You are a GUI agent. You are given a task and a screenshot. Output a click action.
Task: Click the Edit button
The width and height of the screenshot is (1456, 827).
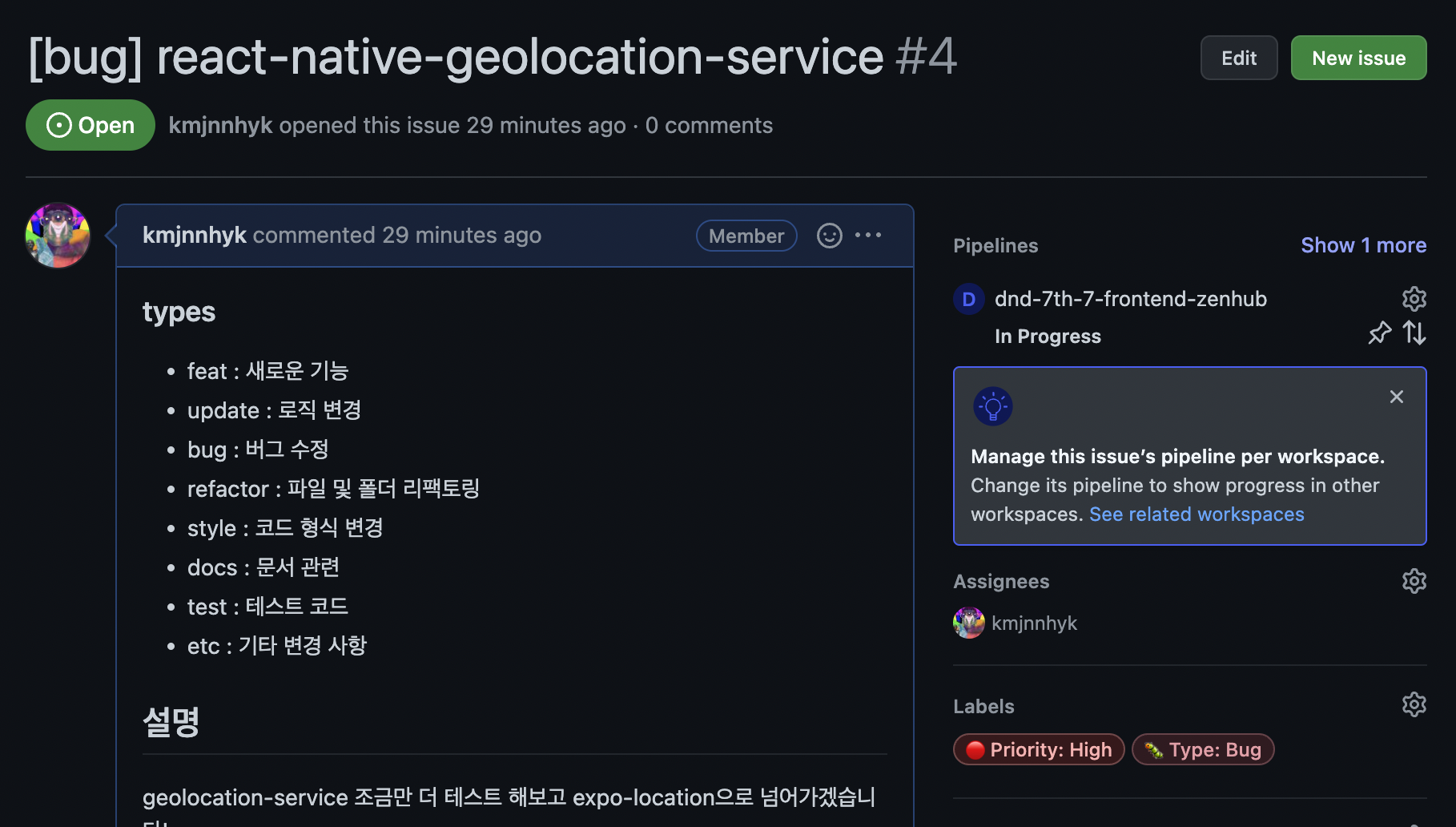tap(1239, 57)
